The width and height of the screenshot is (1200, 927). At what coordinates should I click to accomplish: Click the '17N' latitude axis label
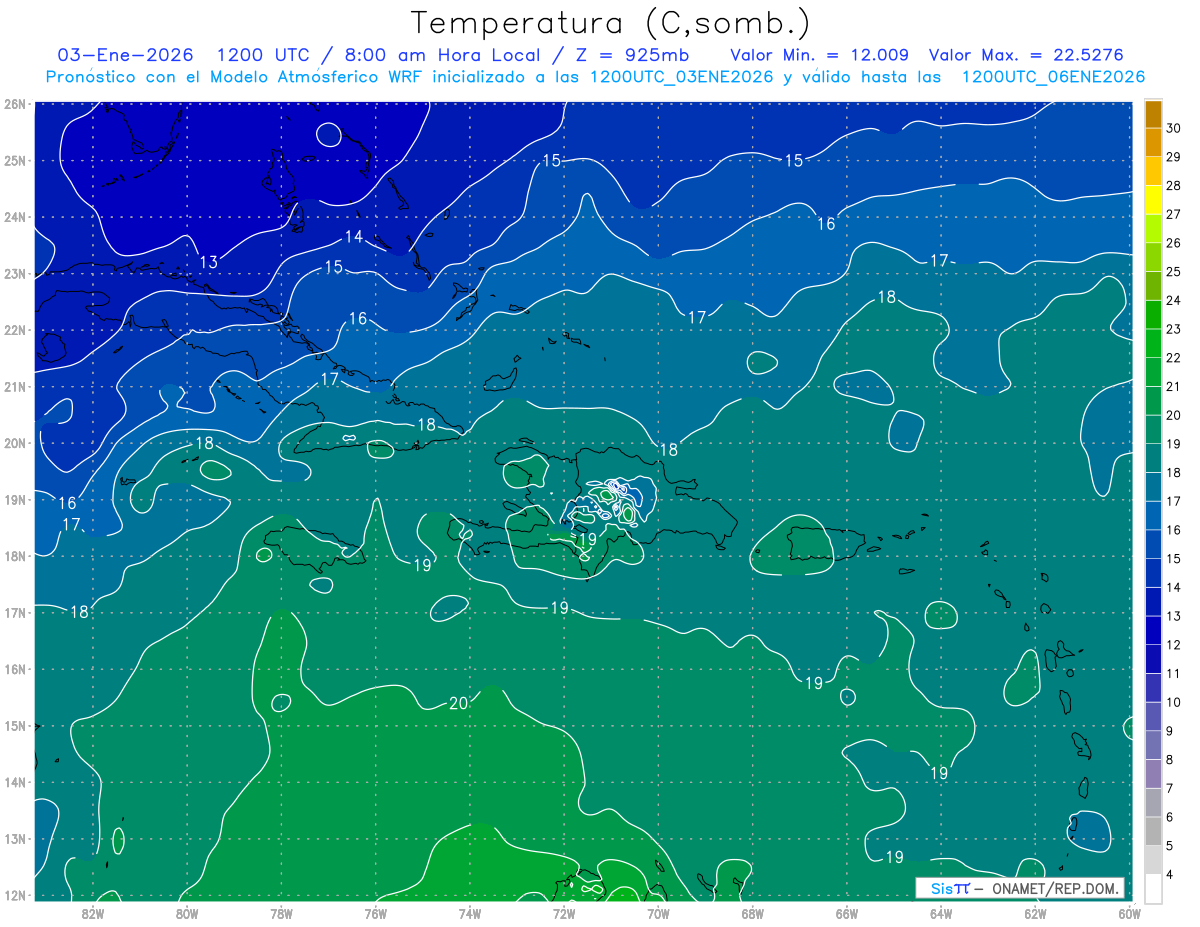pyautogui.click(x=14, y=612)
